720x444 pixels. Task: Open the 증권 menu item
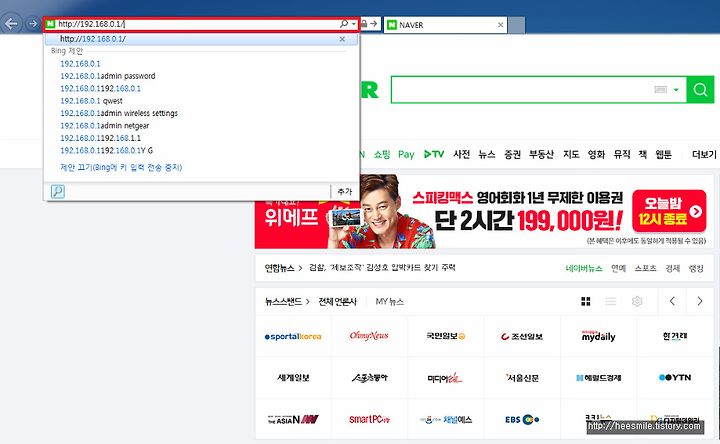[x=512, y=154]
